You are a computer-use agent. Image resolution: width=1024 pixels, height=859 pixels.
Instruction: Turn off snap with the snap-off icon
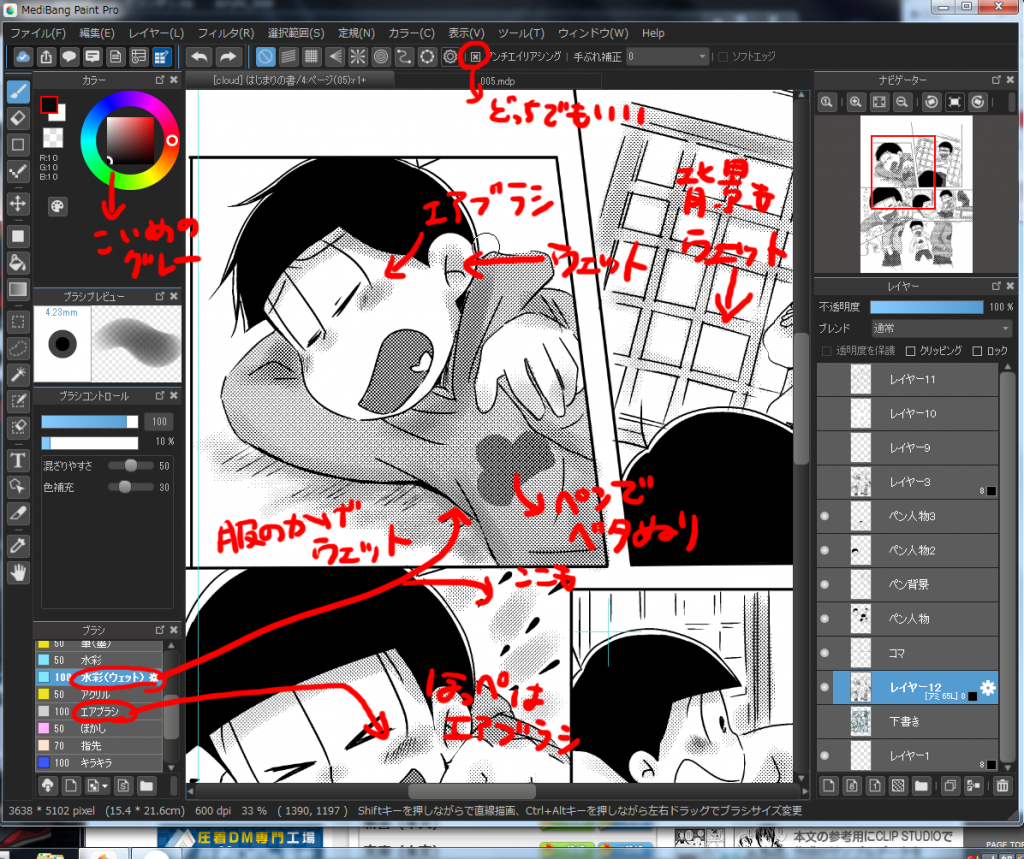pyautogui.click(x=265, y=57)
